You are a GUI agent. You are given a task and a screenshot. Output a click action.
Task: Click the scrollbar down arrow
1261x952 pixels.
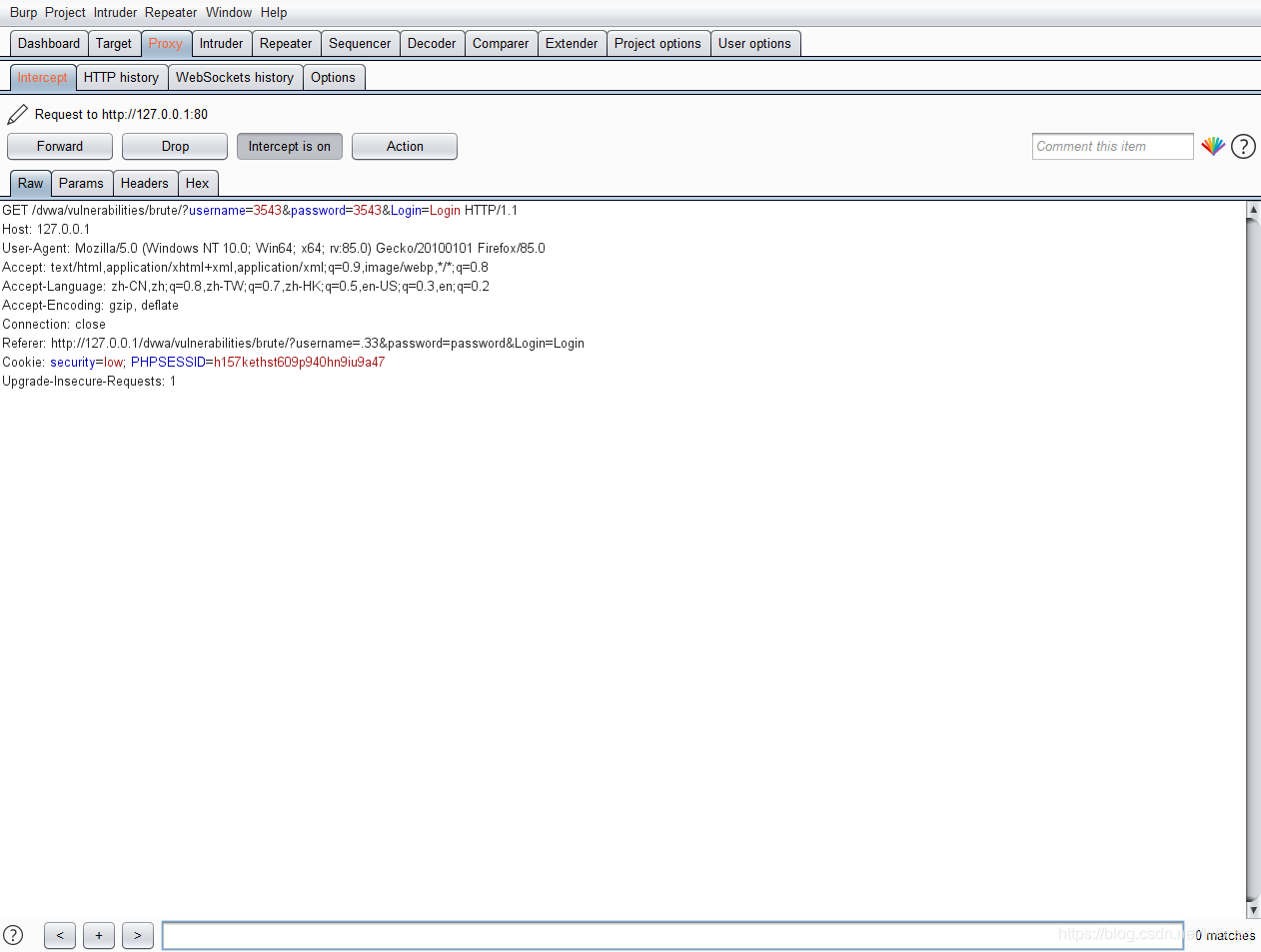point(1253,910)
